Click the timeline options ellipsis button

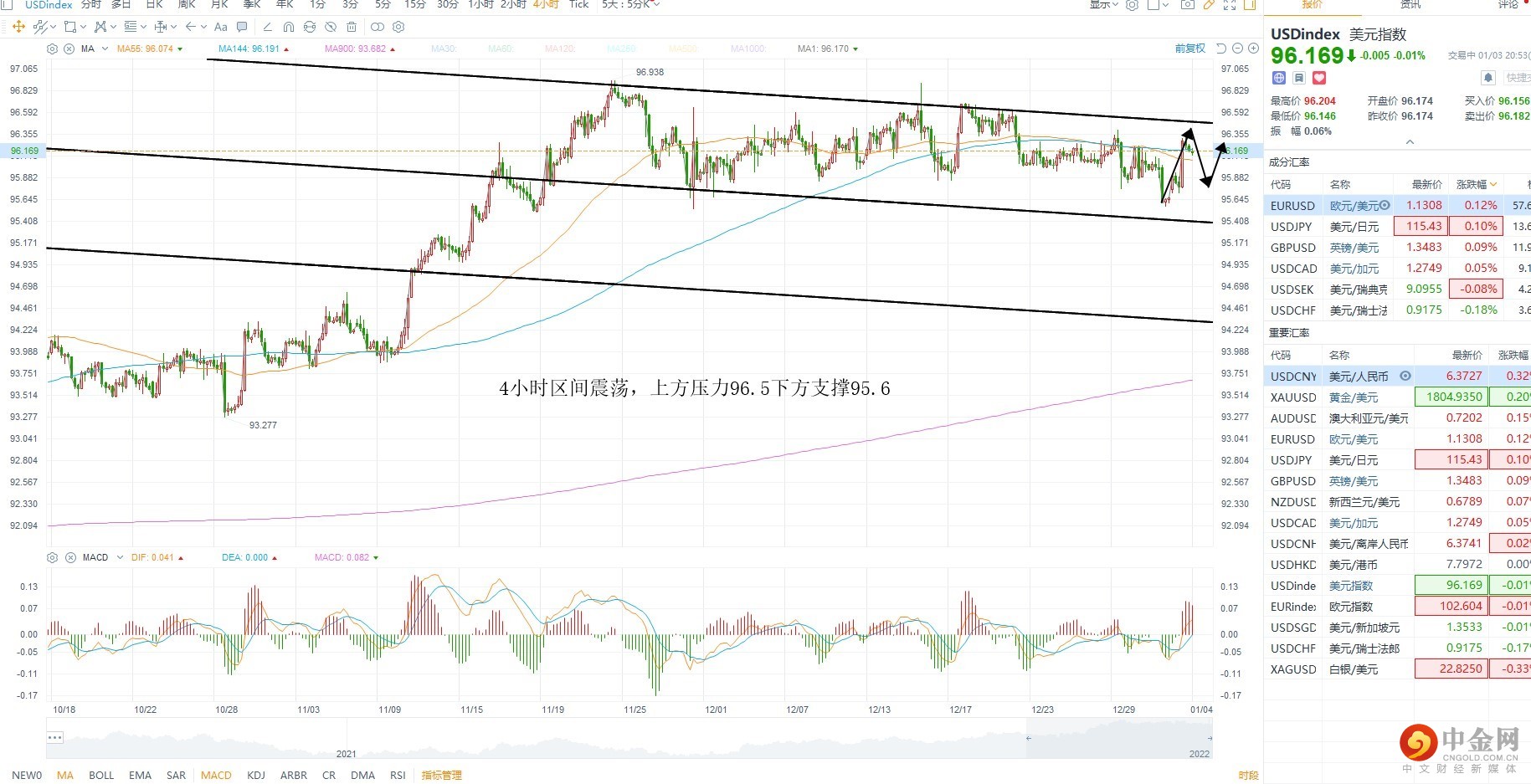pyautogui.click(x=55, y=737)
